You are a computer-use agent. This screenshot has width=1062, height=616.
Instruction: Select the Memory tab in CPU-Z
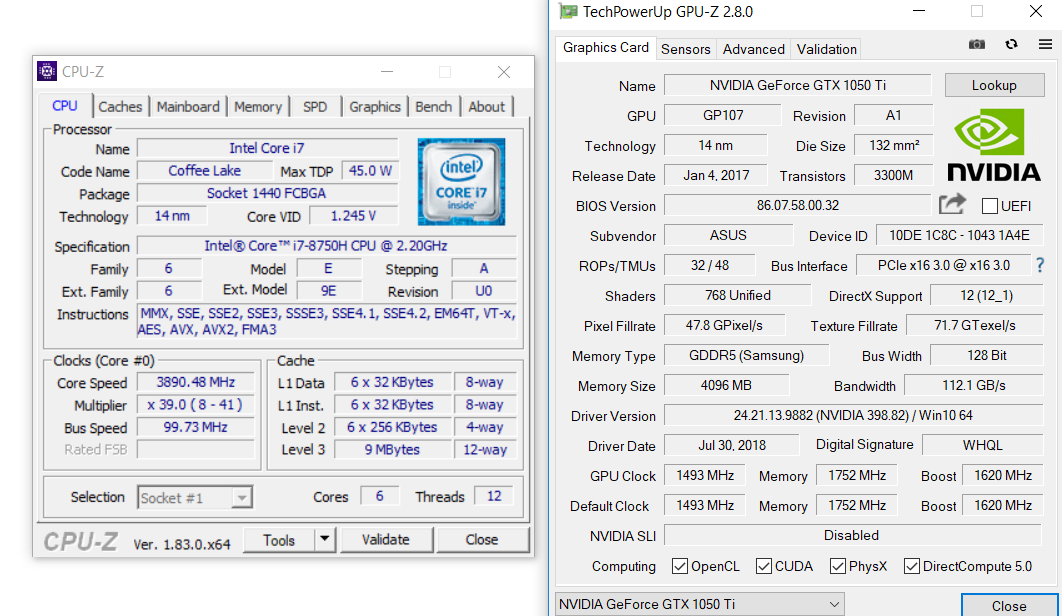point(258,106)
